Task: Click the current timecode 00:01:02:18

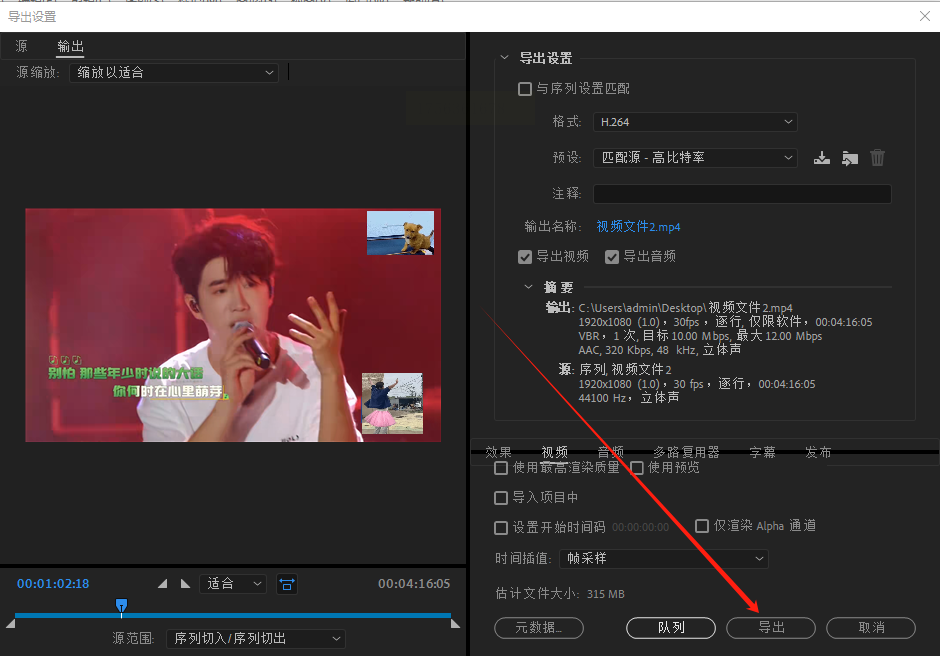Action: tap(53, 583)
